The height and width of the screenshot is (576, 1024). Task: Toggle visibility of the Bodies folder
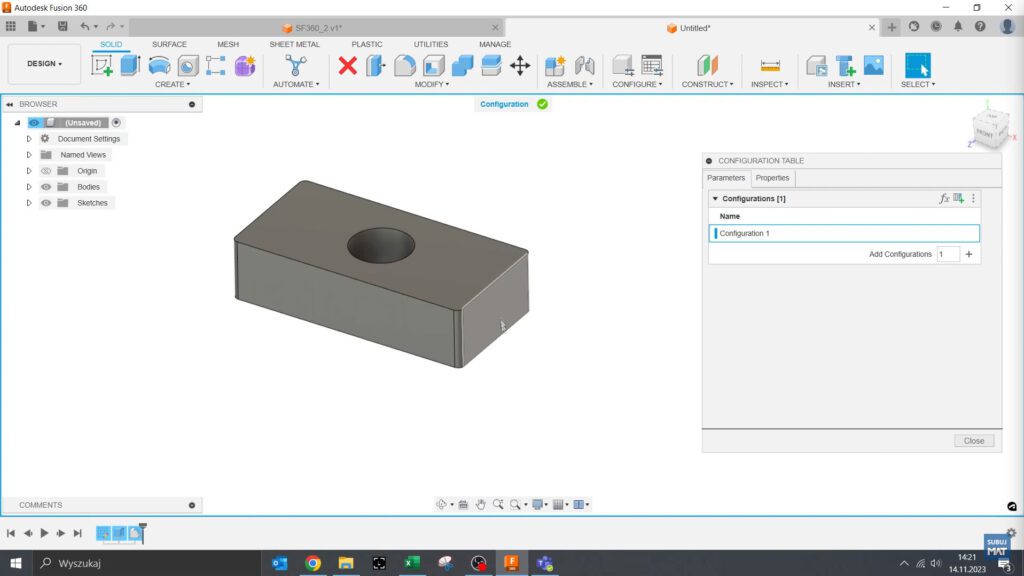[47, 187]
